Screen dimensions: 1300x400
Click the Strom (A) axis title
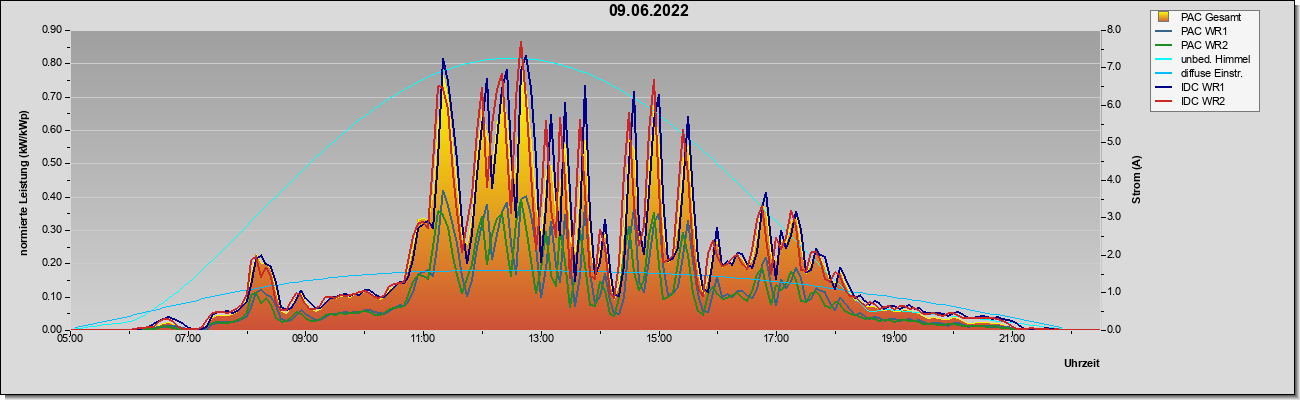point(1136,180)
